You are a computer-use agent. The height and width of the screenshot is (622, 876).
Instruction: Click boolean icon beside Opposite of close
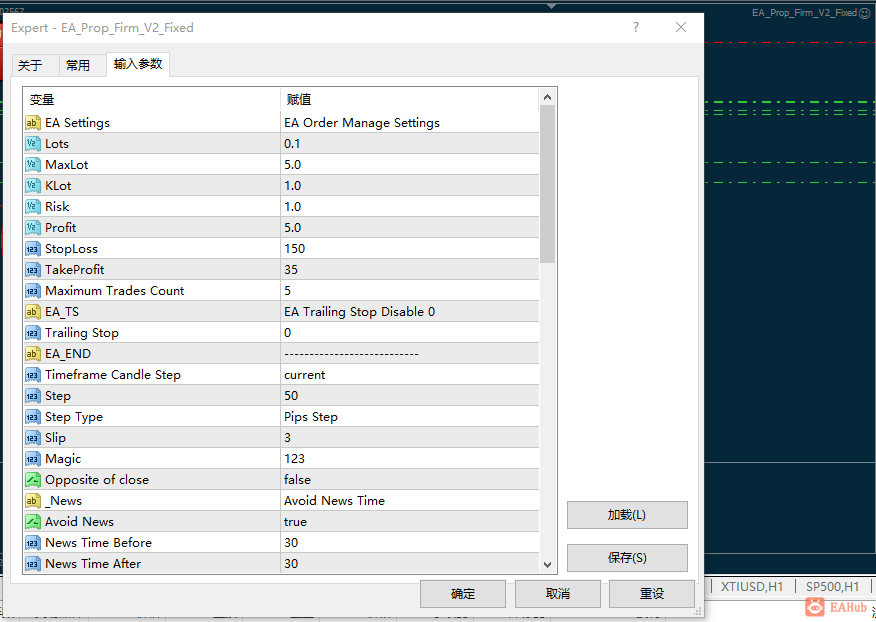point(32,480)
